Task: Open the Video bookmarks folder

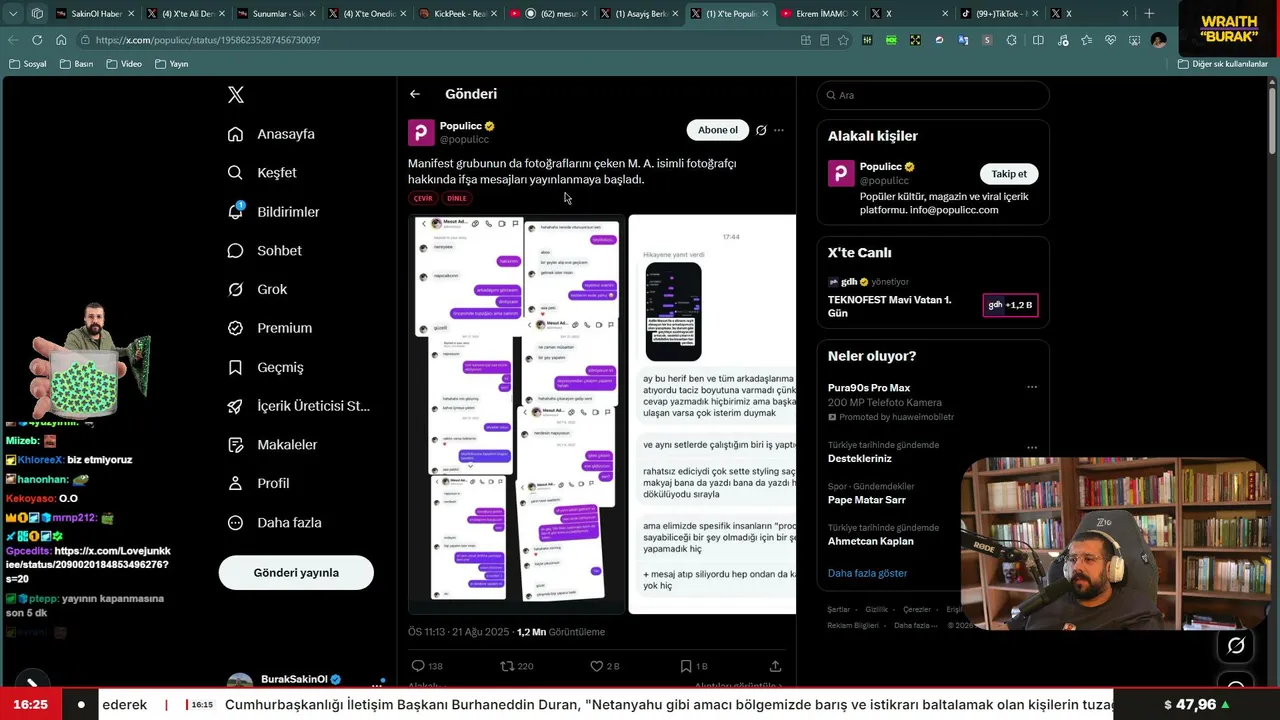Action: [x=125, y=64]
